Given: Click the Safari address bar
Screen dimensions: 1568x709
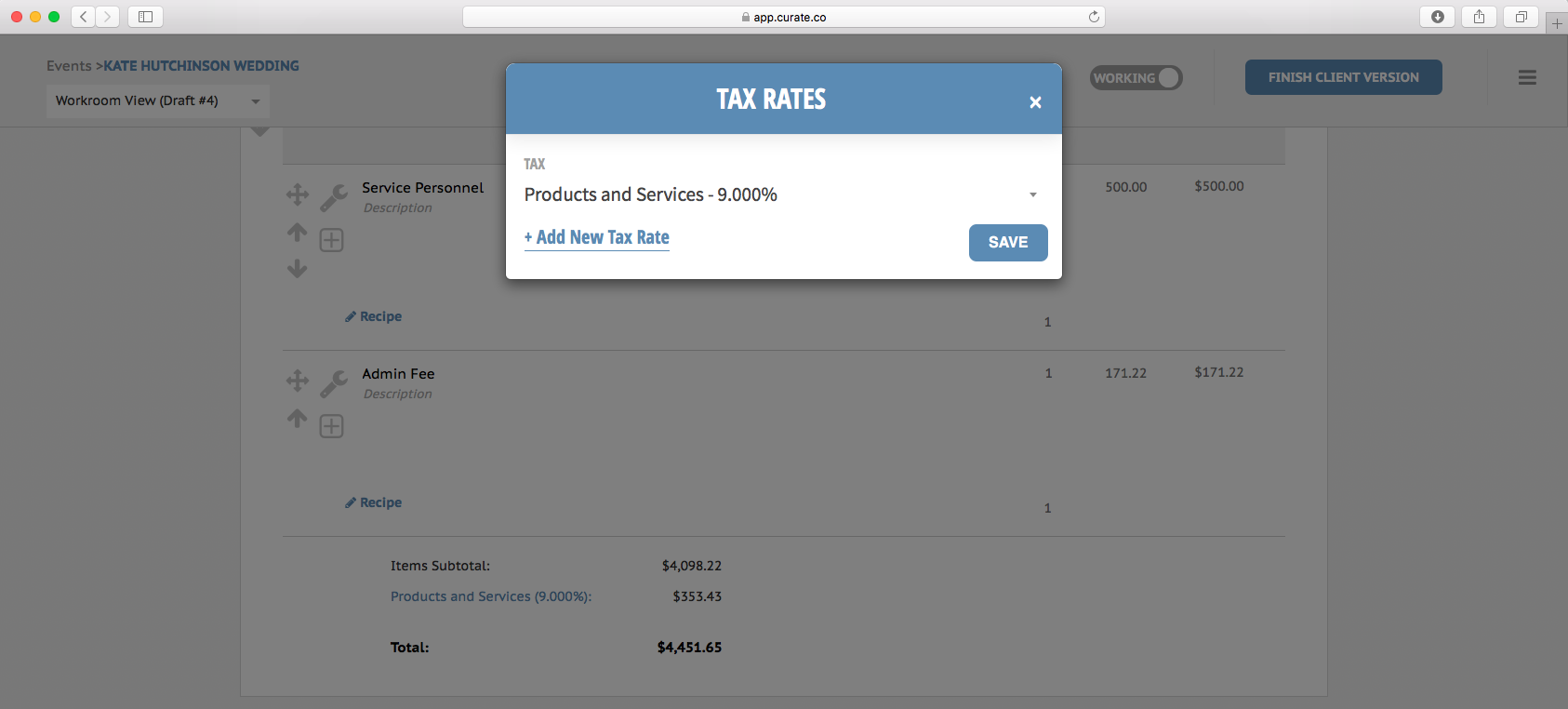Looking at the screenshot, I should pos(783,17).
